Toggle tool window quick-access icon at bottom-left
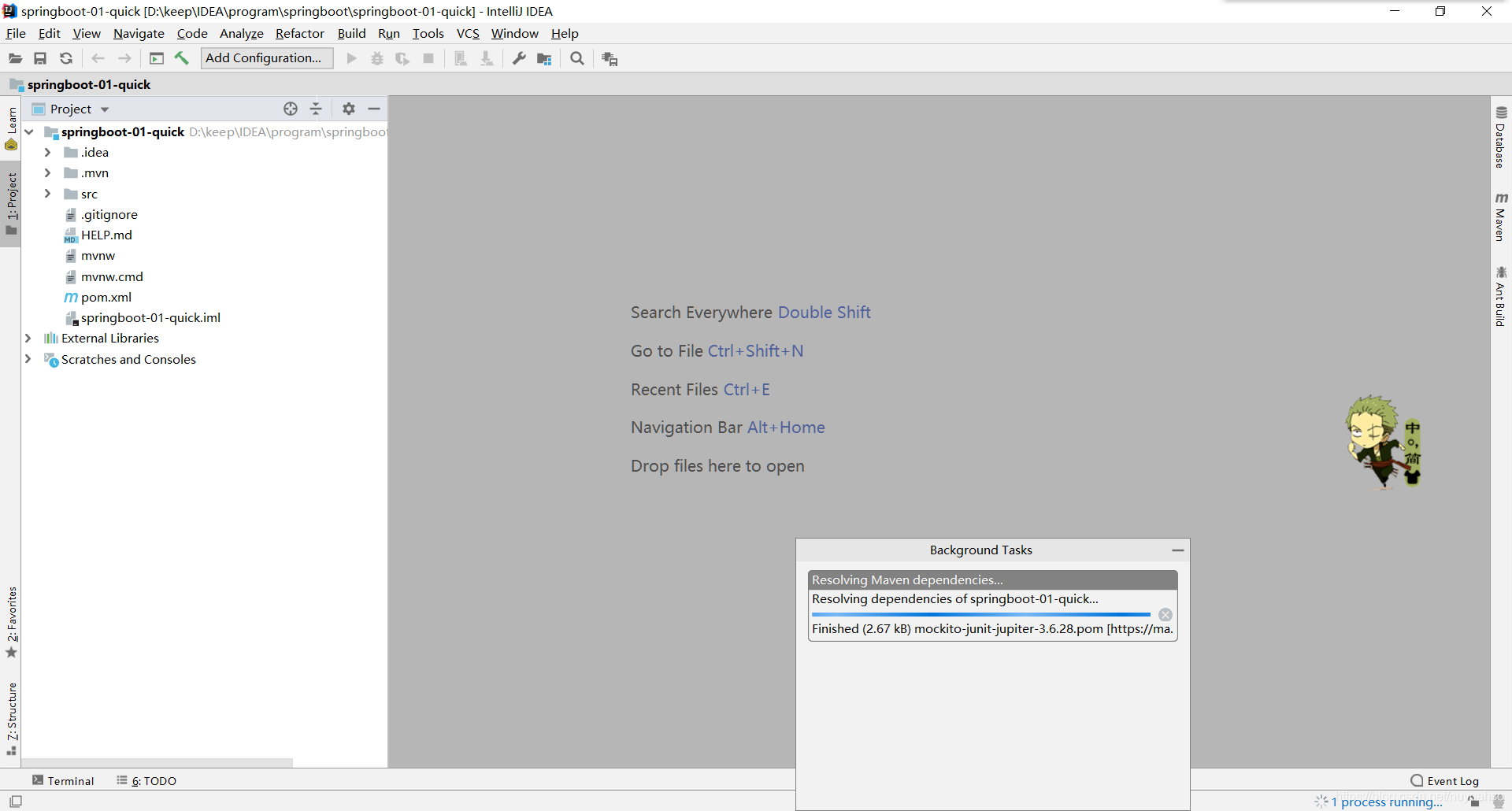1512x811 pixels. coord(16,801)
